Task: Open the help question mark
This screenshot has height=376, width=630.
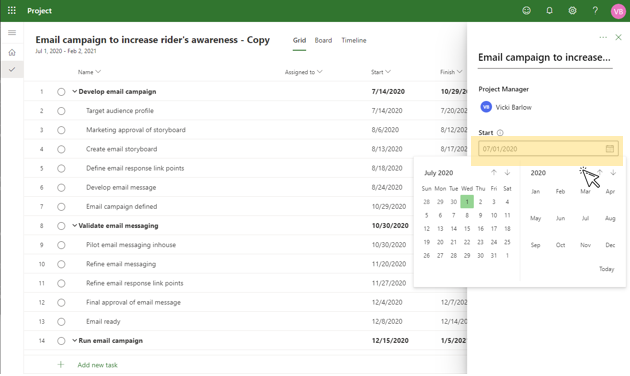Action: pos(595,11)
